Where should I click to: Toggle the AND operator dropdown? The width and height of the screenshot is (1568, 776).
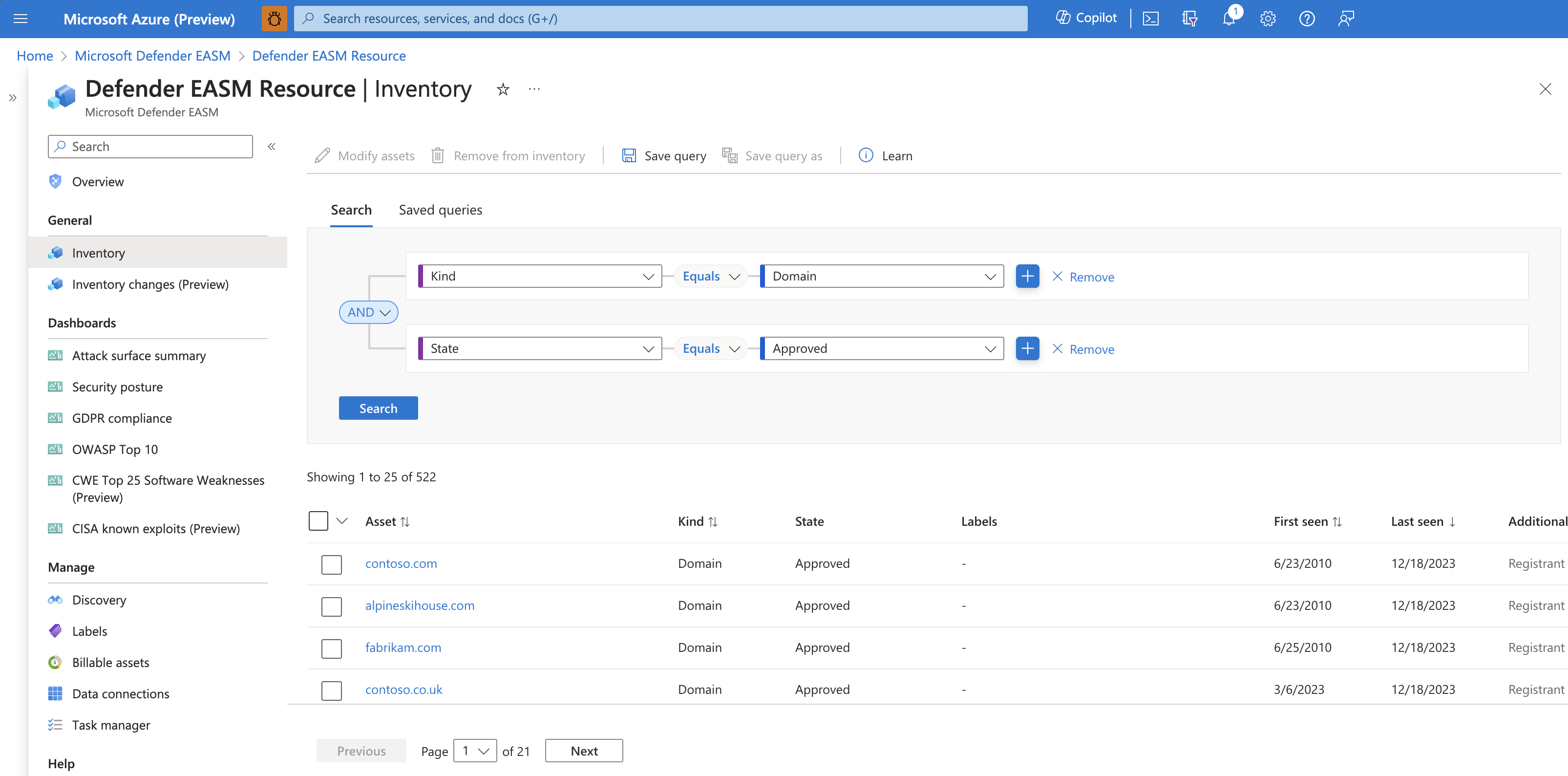(367, 312)
